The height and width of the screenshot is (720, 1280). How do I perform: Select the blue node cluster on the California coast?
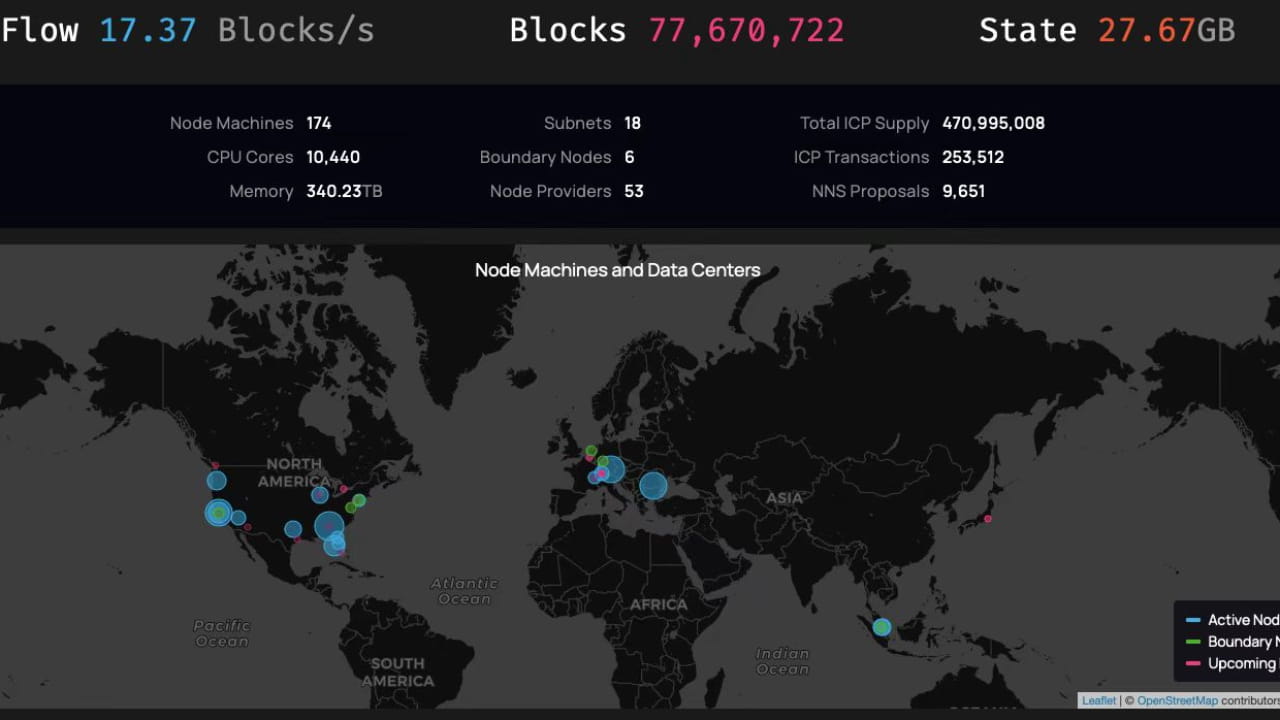pos(218,513)
